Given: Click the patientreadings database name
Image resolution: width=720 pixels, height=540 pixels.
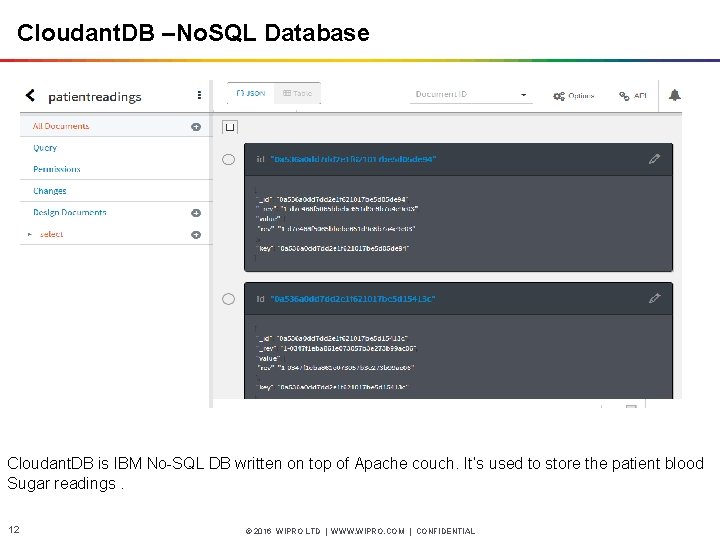Looking at the screenshot, I should [x=95, y=96].
